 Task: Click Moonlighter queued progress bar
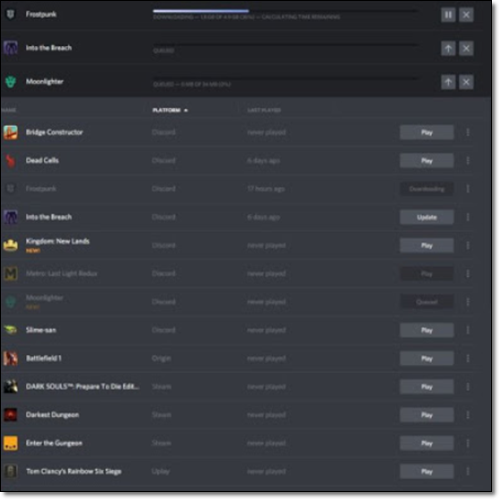coord(285,78)
